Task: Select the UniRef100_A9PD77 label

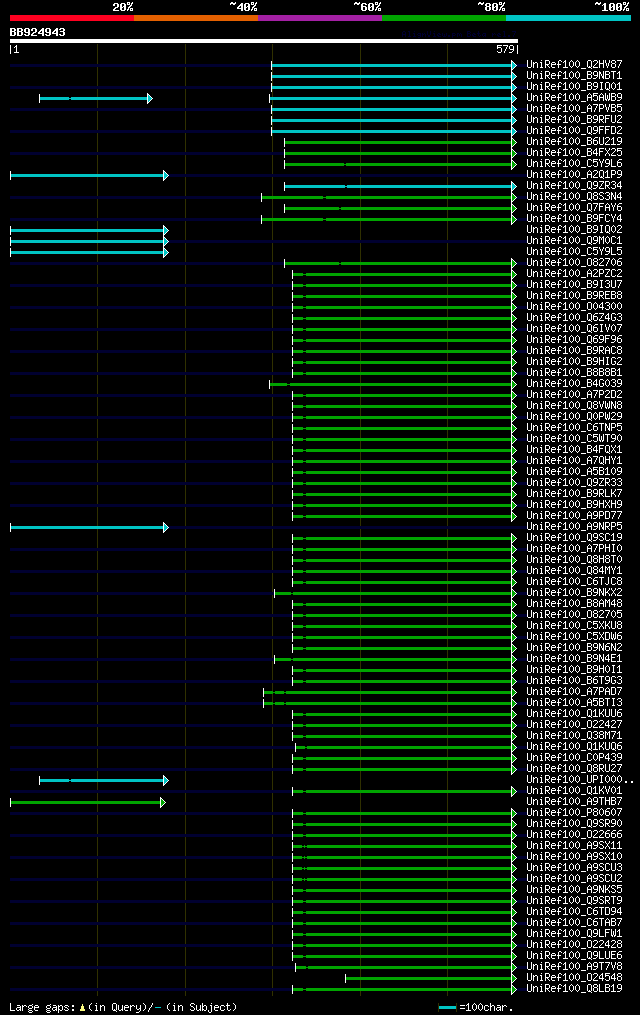Action: tap(574, 516)
